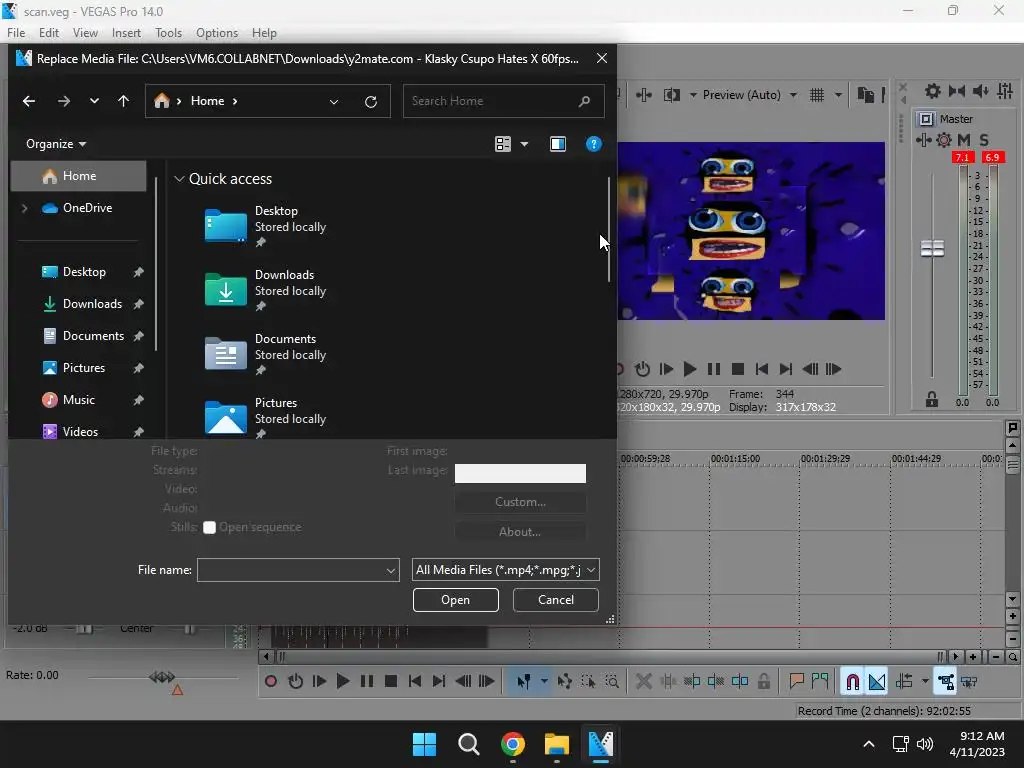Click Pause in the timeline transport bar
This screenshot has height=768, width=1024.
[367, 682]
